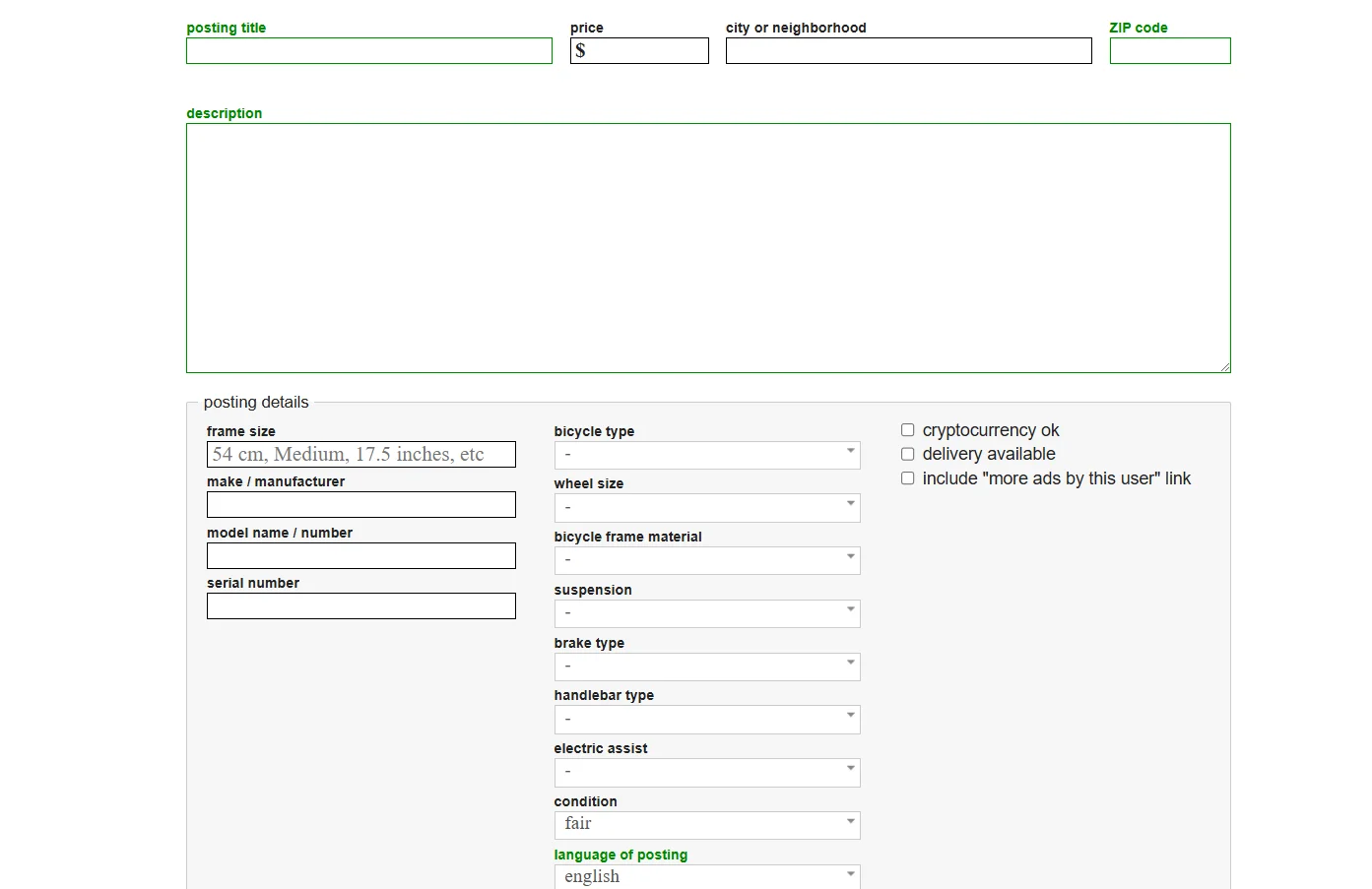Change the condition dropdown set to fair
The width and height of the screenshot is (1372, 889).
coord(706,825)
